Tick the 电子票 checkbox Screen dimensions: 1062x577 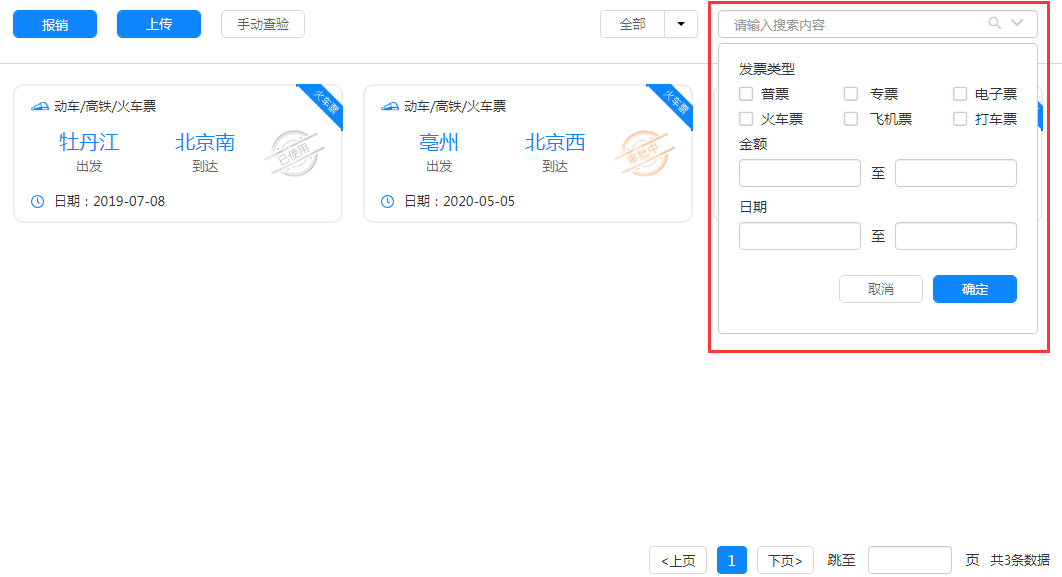(960, 94)
